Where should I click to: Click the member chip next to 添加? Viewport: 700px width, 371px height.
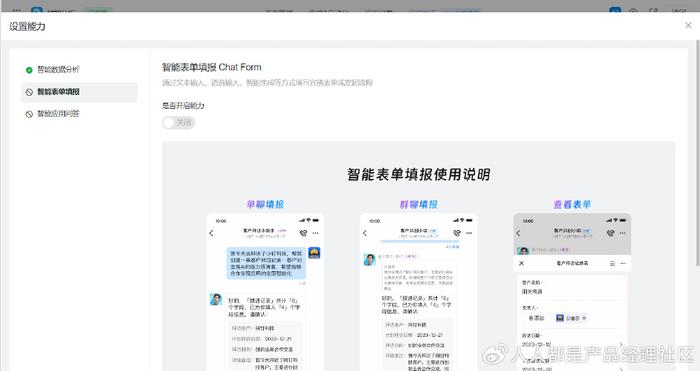coord(571,318)
